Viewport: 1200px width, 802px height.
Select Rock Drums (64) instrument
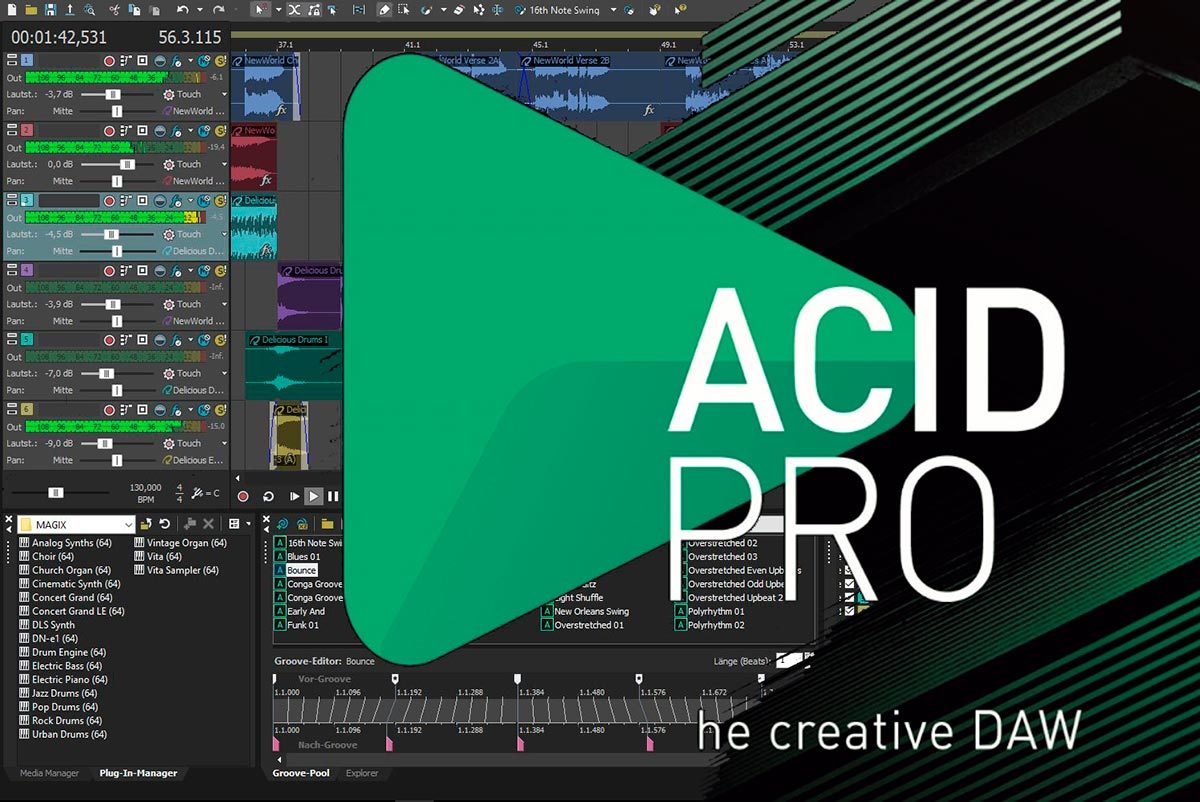coord(66,720)
